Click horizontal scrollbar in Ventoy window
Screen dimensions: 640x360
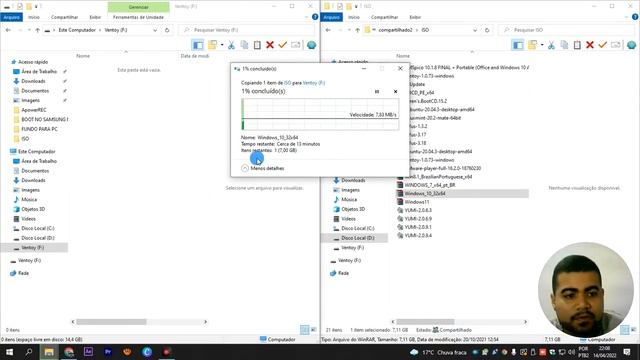[x=111, y=322]
